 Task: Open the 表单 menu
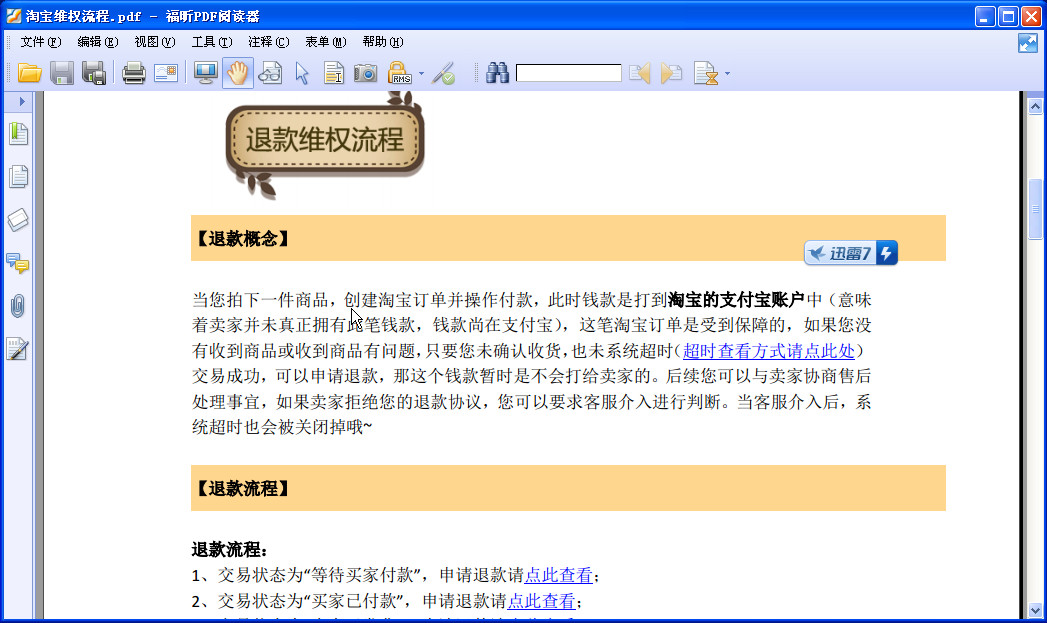[x=326, y=42]
